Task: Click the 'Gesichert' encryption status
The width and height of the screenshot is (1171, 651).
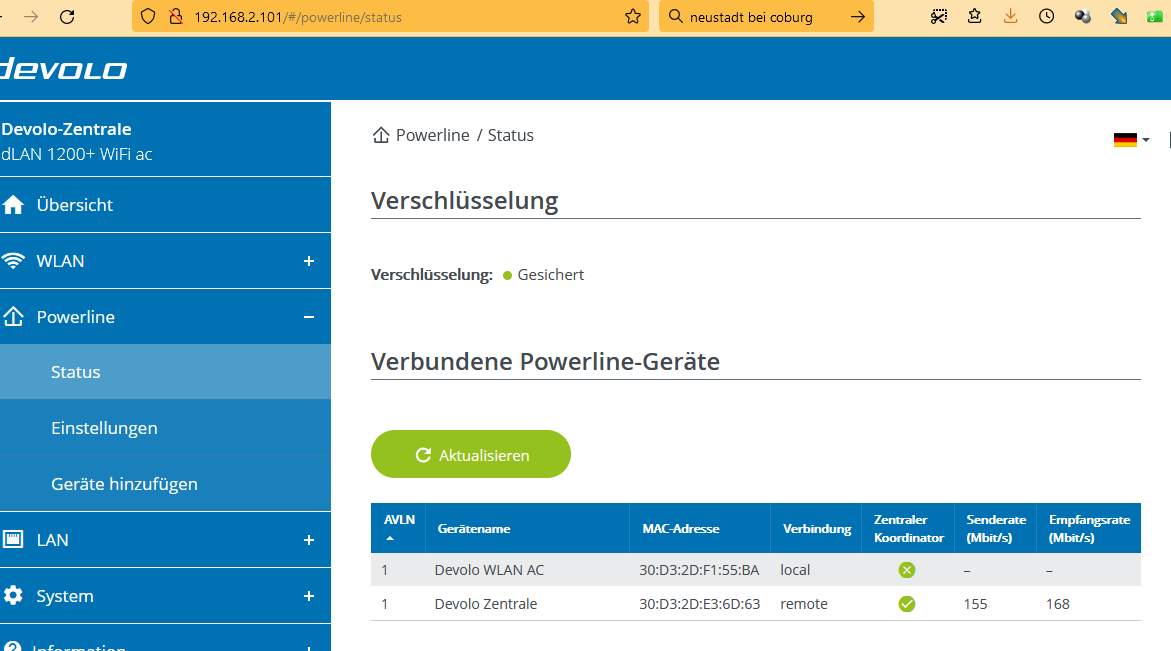Action: [550, 275]
